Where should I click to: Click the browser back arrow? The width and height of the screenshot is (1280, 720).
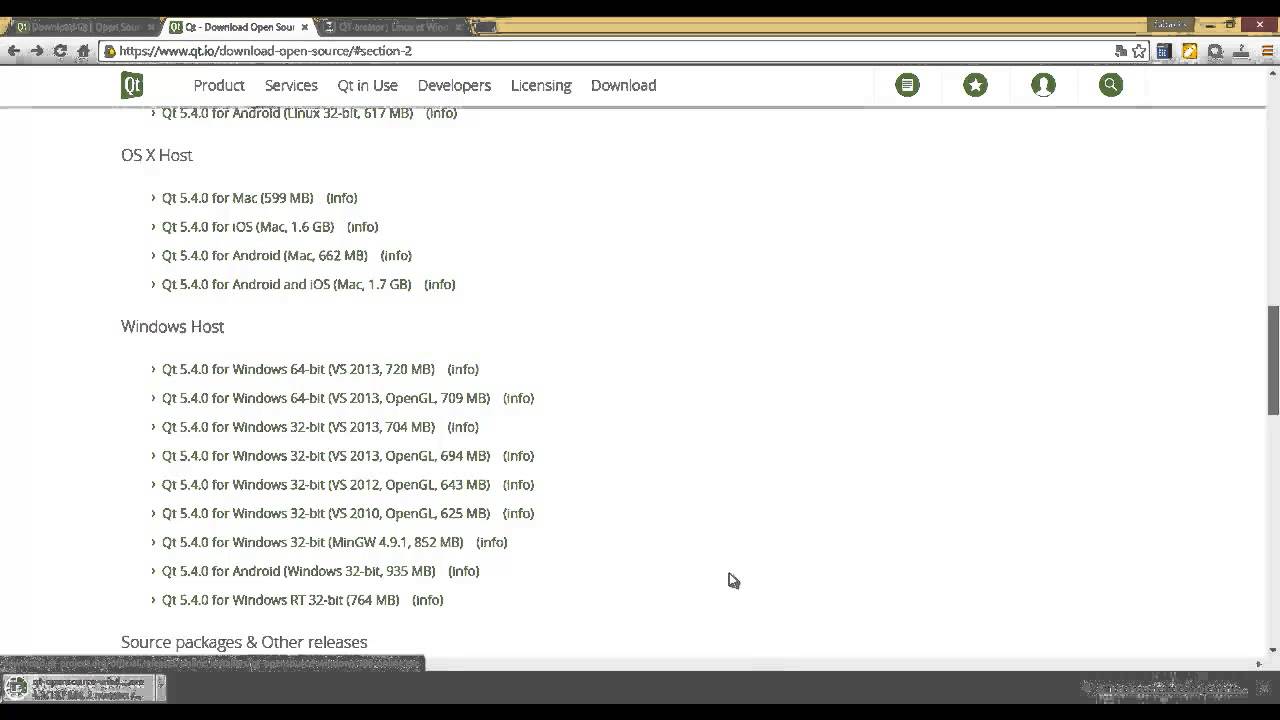pyautogui.click(x=13, y=51)
